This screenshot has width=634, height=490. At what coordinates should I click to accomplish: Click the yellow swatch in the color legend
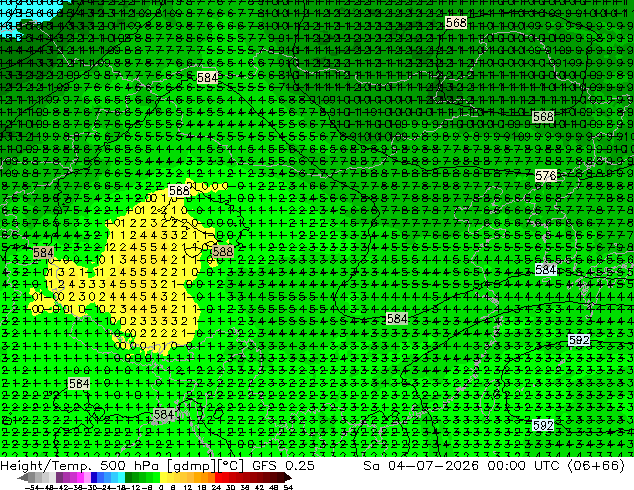(x=163, y=477)
